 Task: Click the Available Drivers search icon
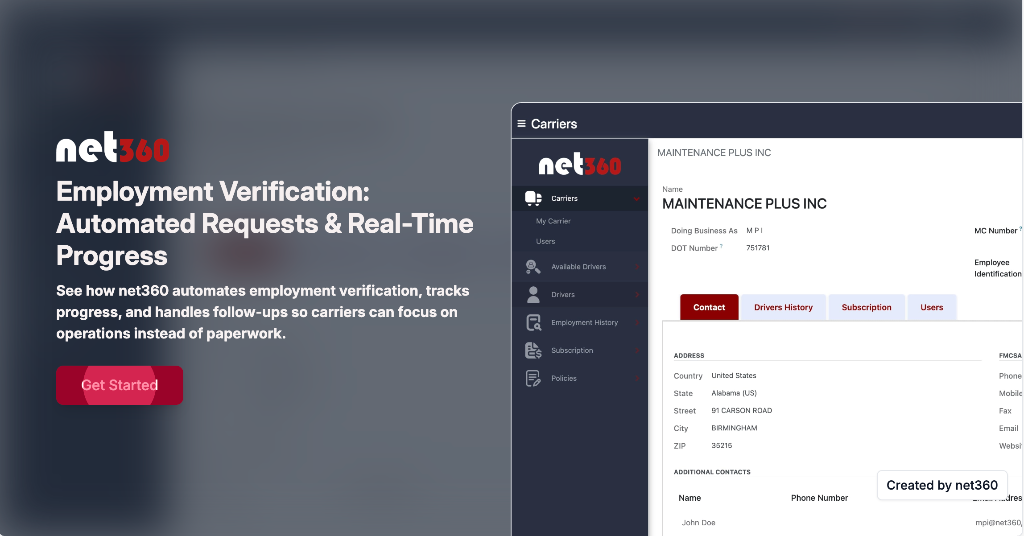pyautogui.click(x=533, y=266)
